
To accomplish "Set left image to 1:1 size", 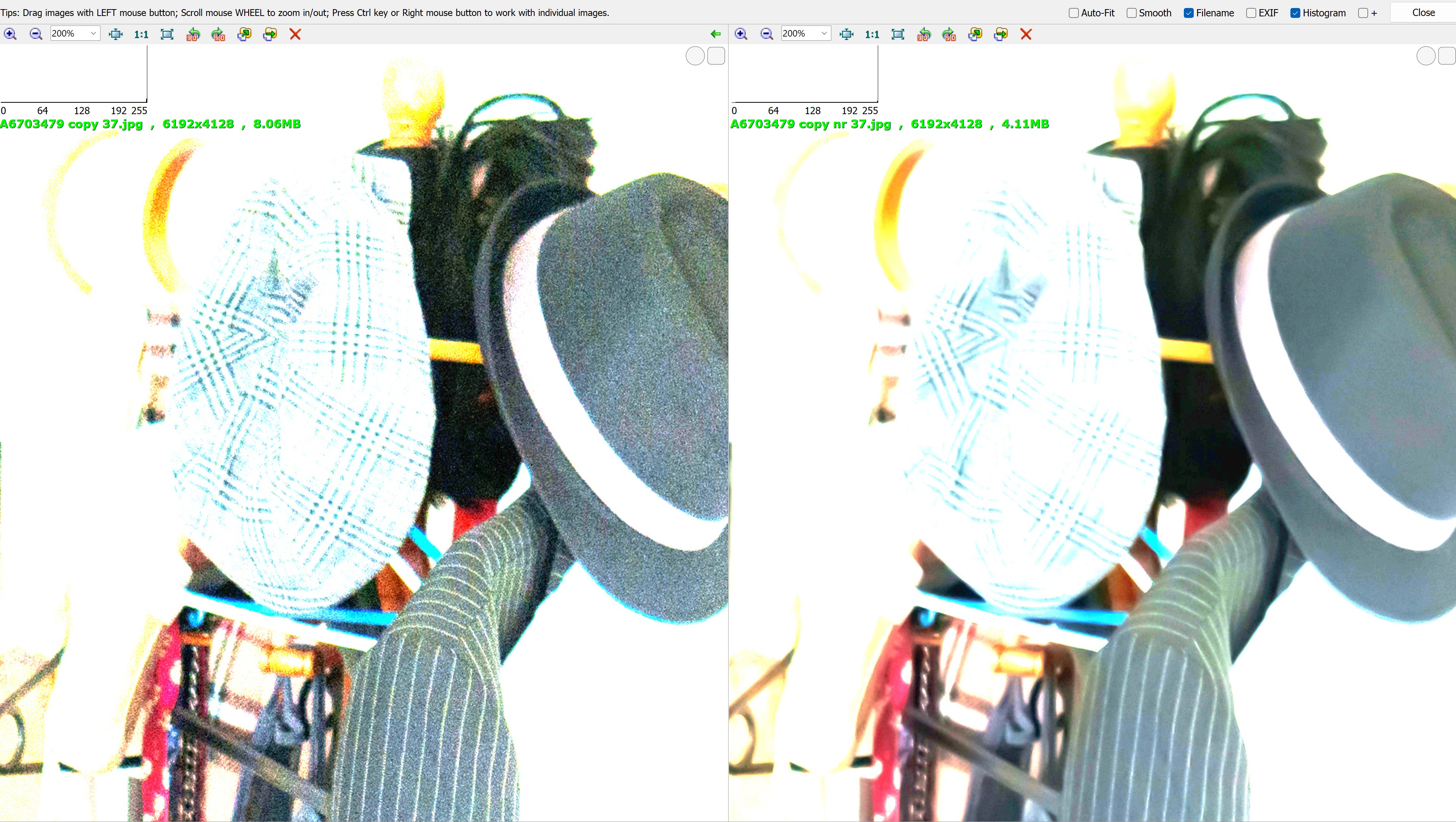I will click(x=141, y=34).
